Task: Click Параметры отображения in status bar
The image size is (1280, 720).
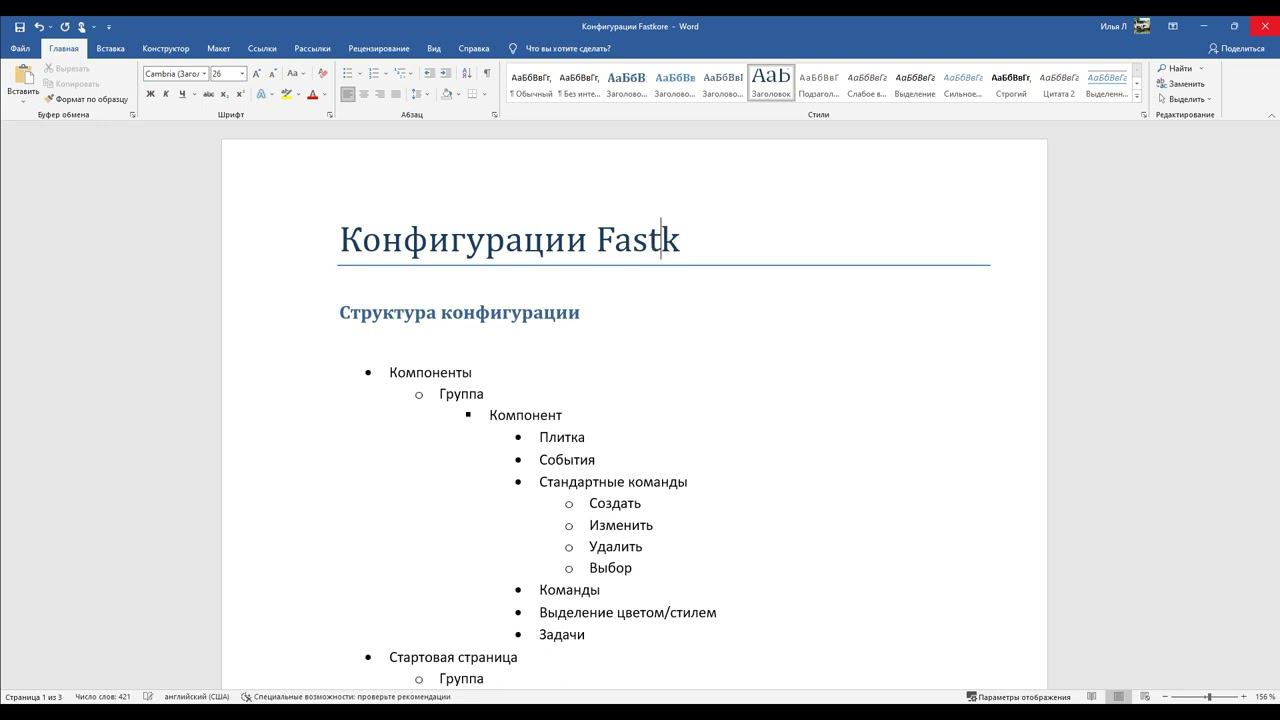Action: click(x=1018, y=697)
